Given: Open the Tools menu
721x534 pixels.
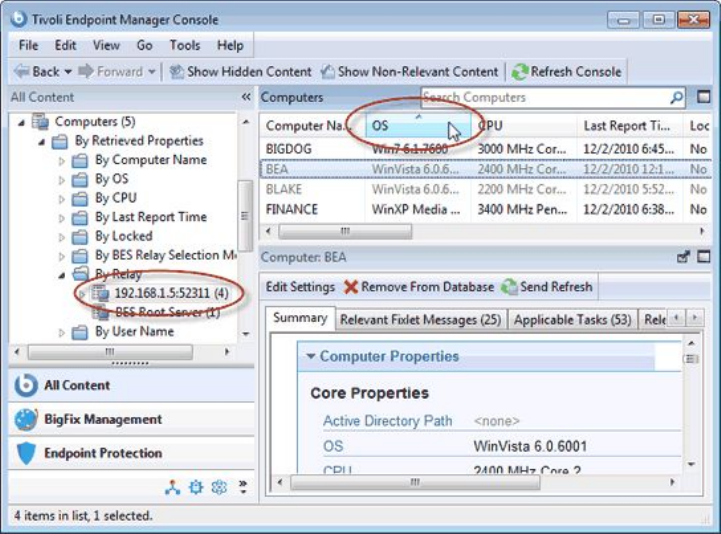Looking at the screenshot, I should 185,45.
